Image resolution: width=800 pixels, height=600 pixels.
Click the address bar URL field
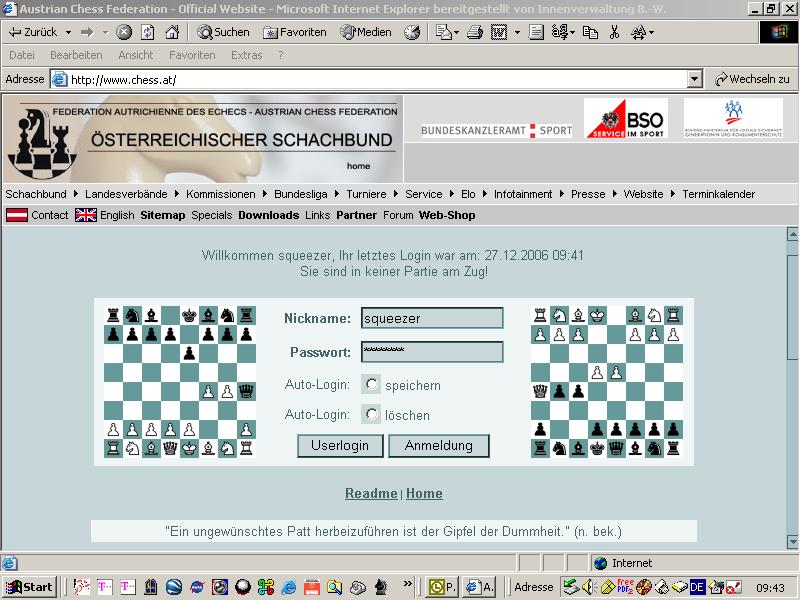[378, 80]
